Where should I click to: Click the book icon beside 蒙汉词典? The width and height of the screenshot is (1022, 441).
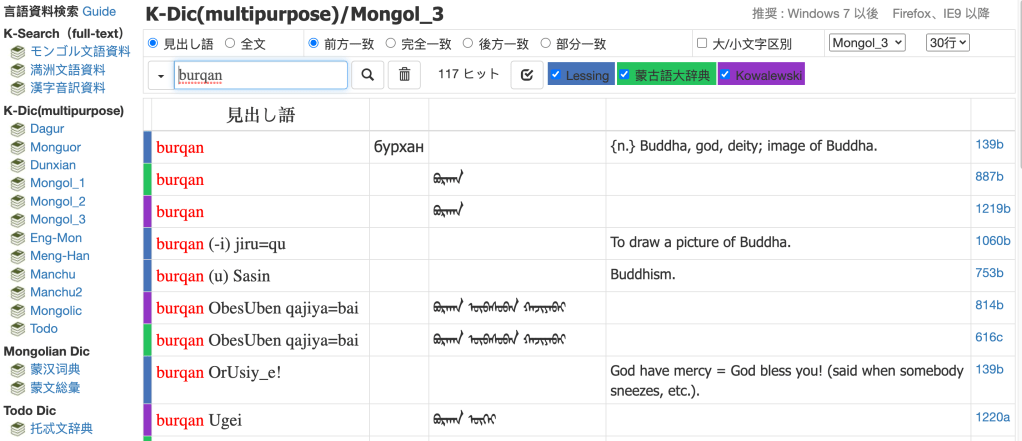(17, 370)
